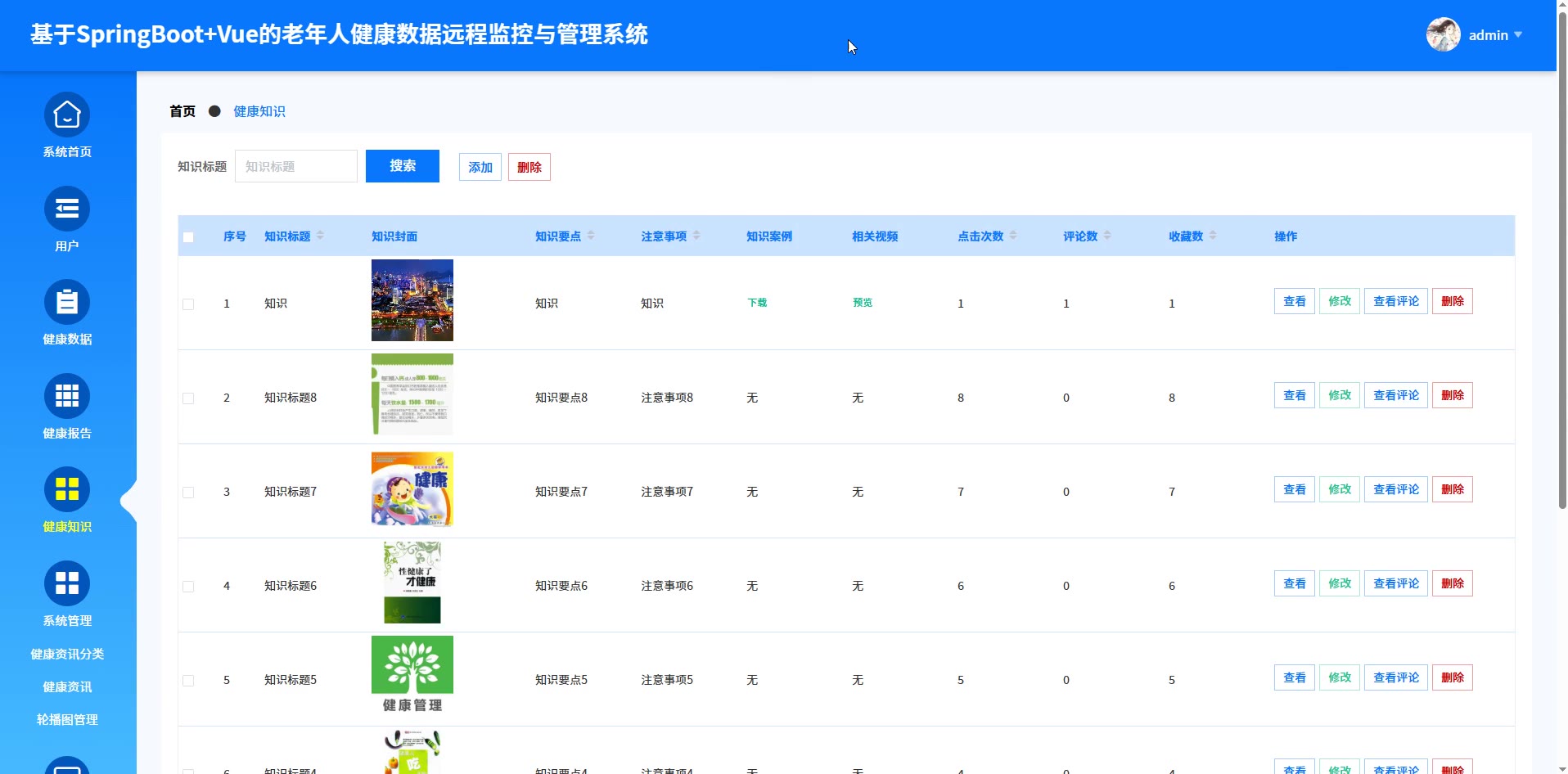
Task: Expand the admin user dropdown arrow
Action: (1518, 35)
